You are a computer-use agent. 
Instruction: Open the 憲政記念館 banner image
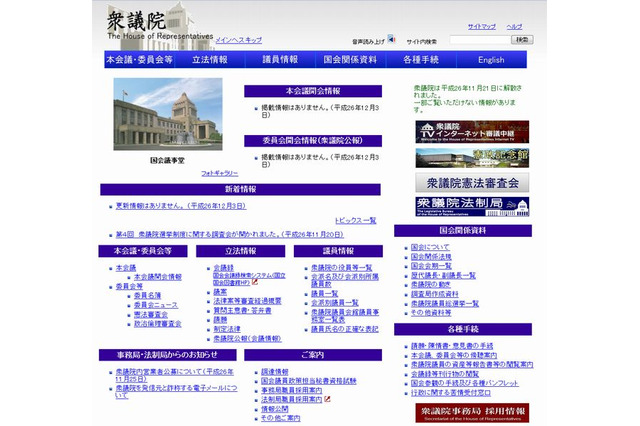point(472,158)
